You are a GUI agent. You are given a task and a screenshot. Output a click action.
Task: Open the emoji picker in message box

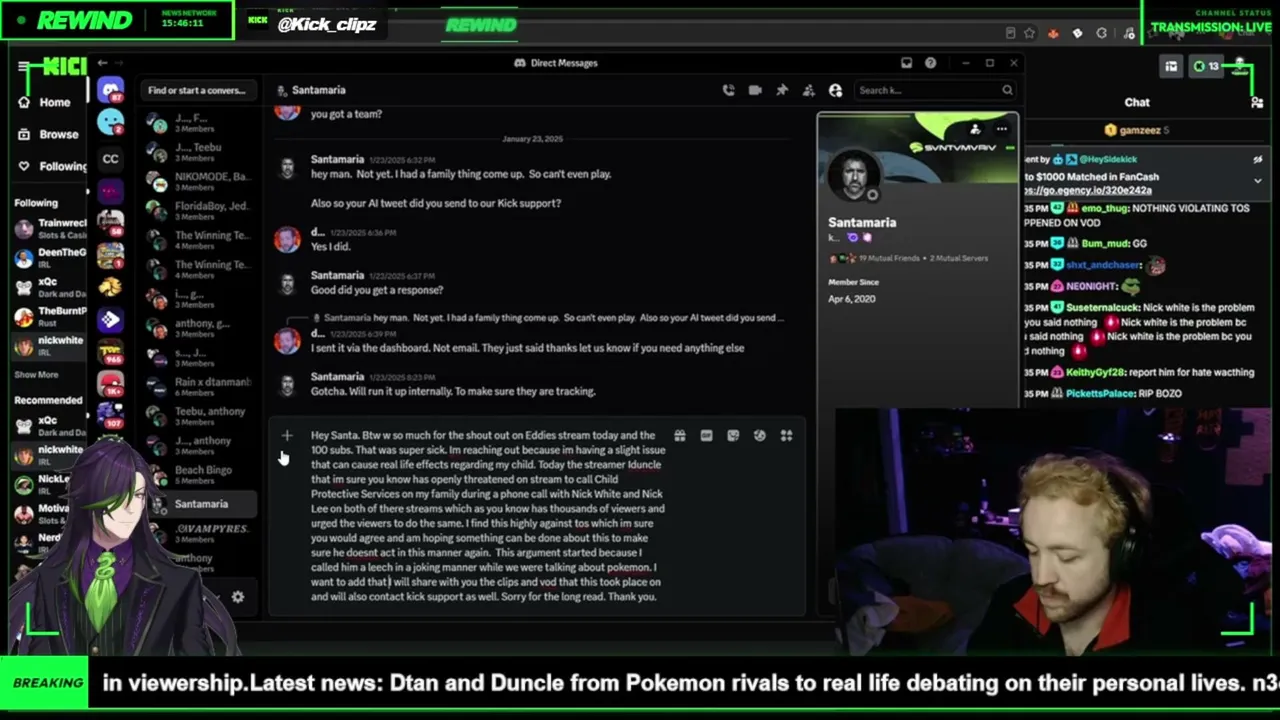[x=759, y=435]
